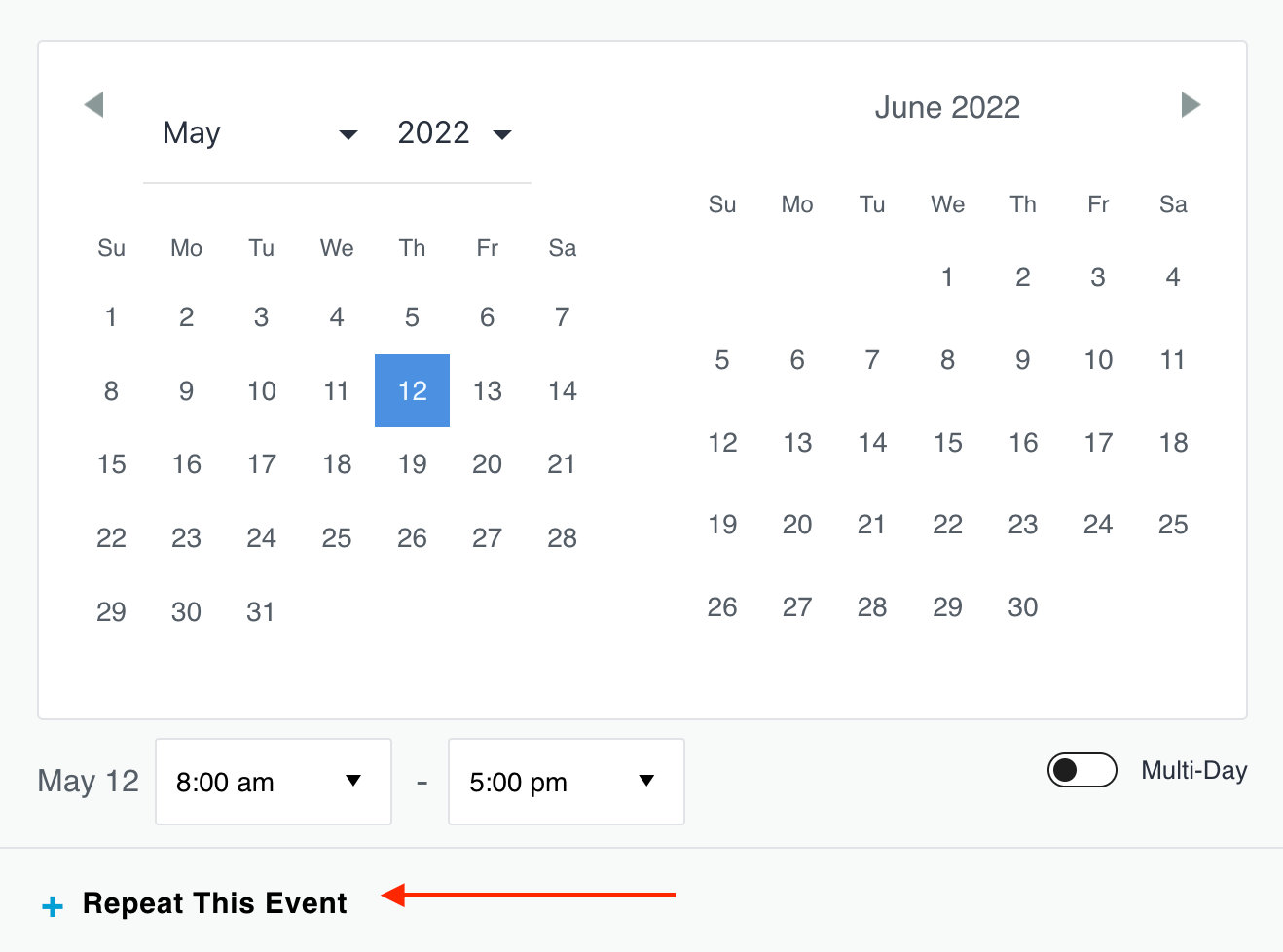This screenshot has height=952, width=1283.
Task: Enable the Multi-Day toggle
Action: pyautogui.click(x=1081, y=770)
